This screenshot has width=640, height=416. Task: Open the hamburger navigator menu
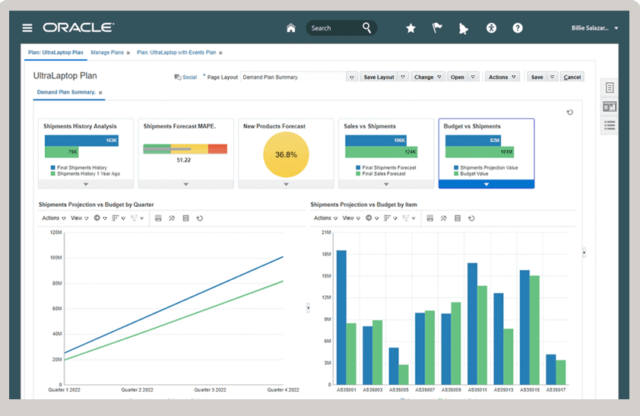[x=27, y=28]
